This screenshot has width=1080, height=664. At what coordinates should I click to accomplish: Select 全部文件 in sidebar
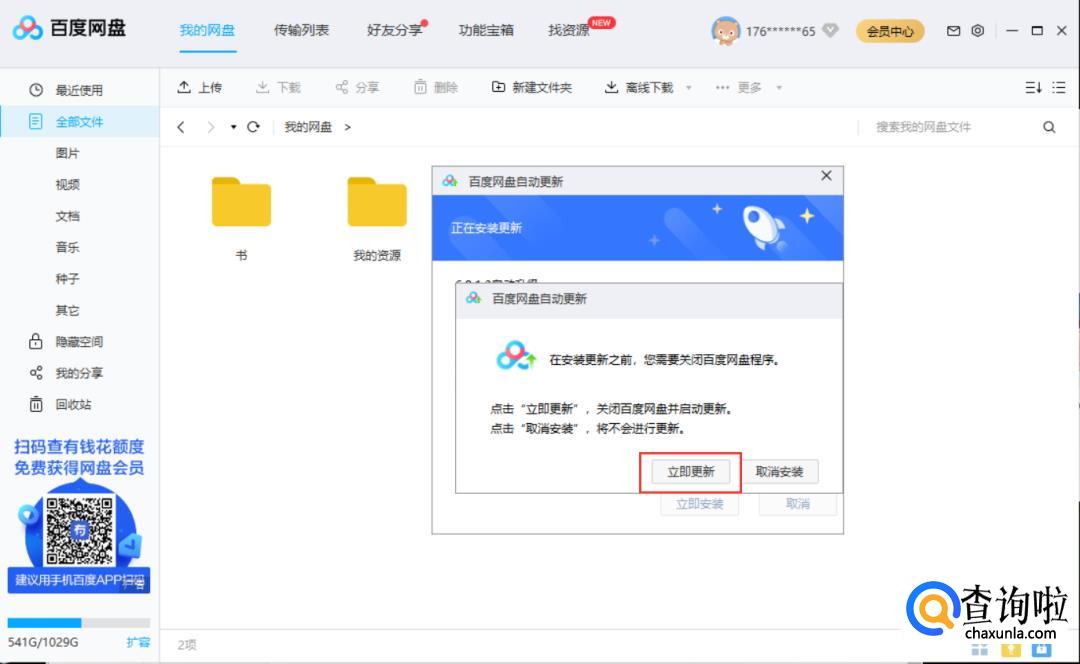(79, 122)
